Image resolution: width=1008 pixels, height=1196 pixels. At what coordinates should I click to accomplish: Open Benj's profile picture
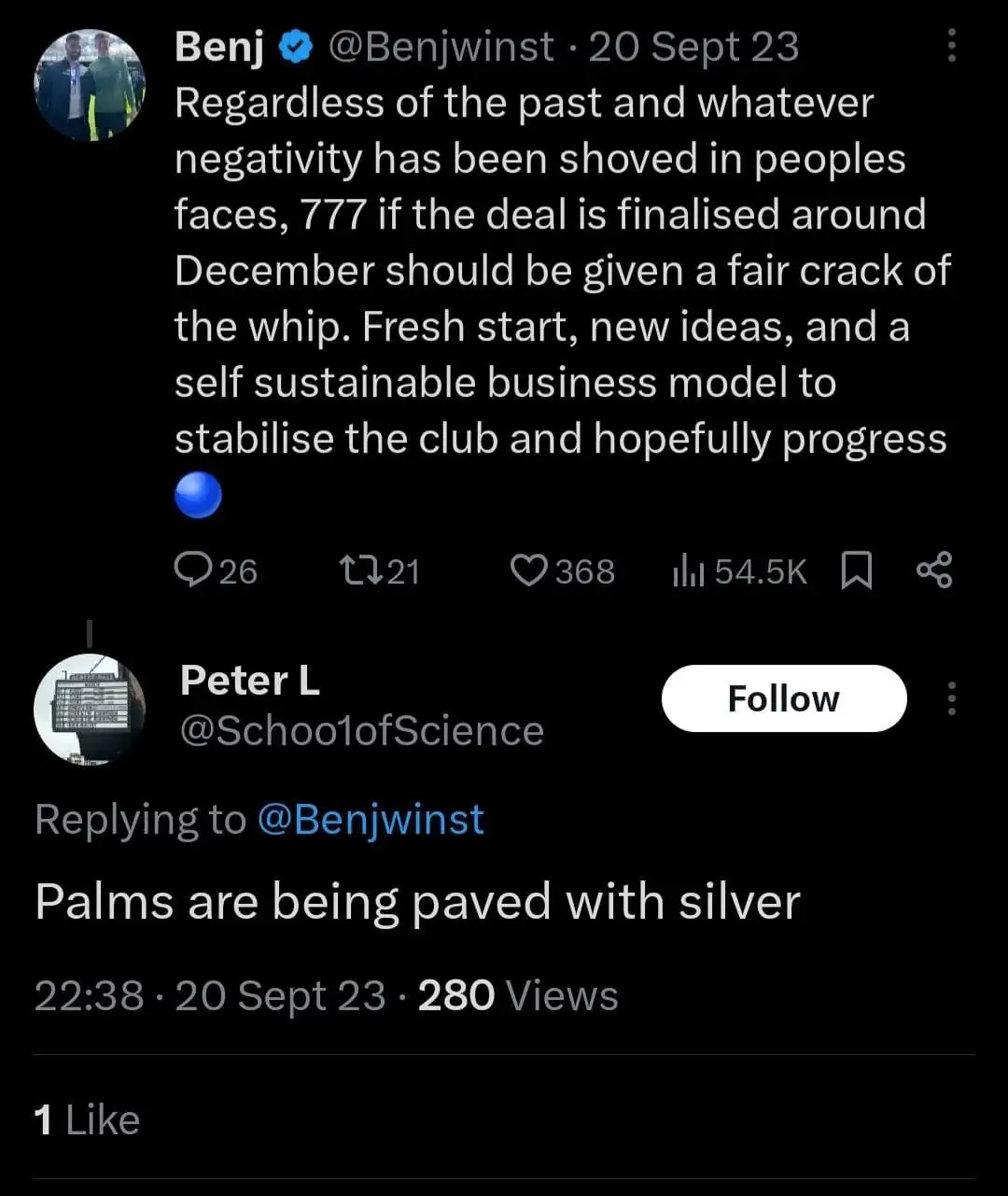point(90,85)
